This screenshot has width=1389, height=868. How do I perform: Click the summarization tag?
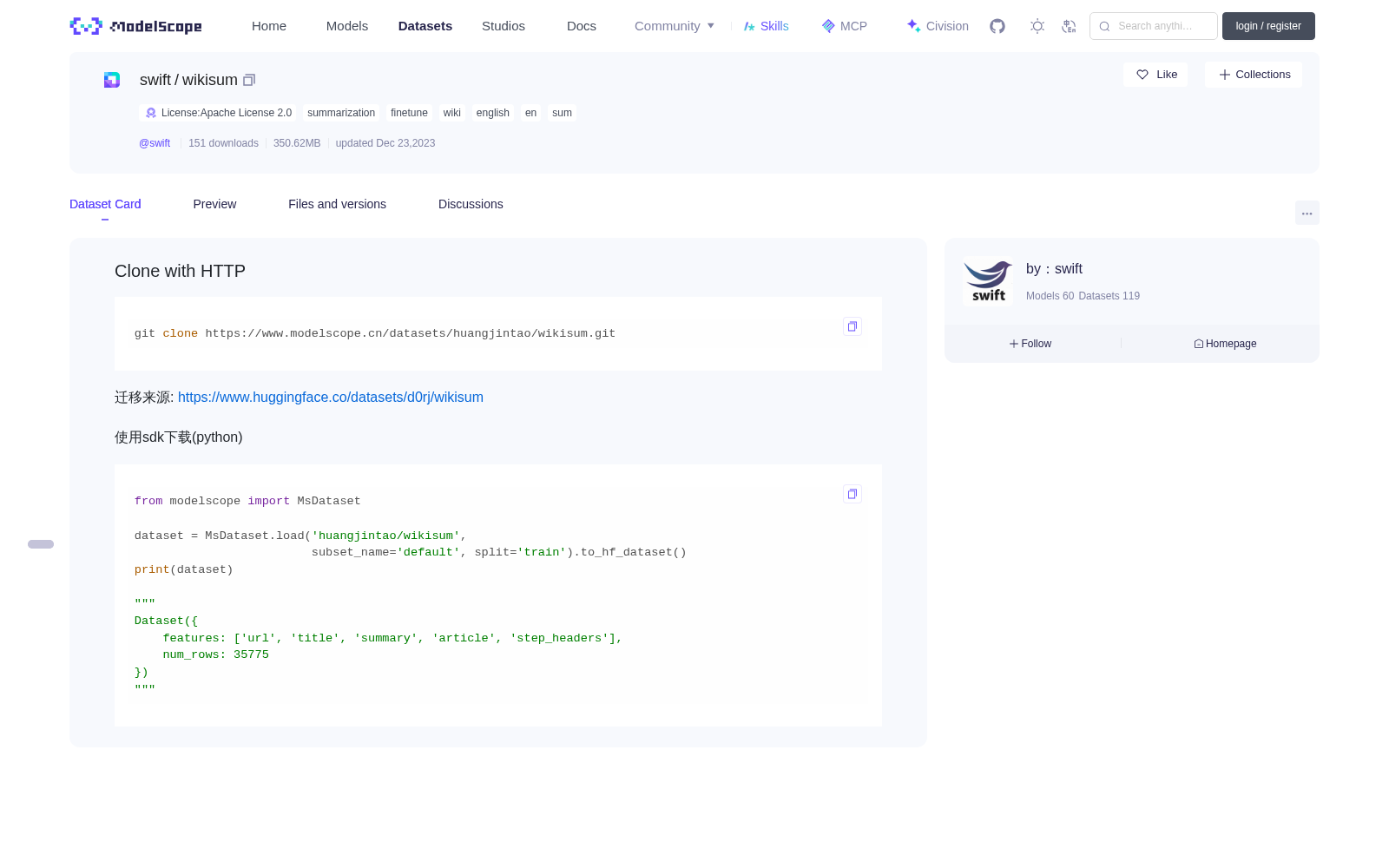341,113
